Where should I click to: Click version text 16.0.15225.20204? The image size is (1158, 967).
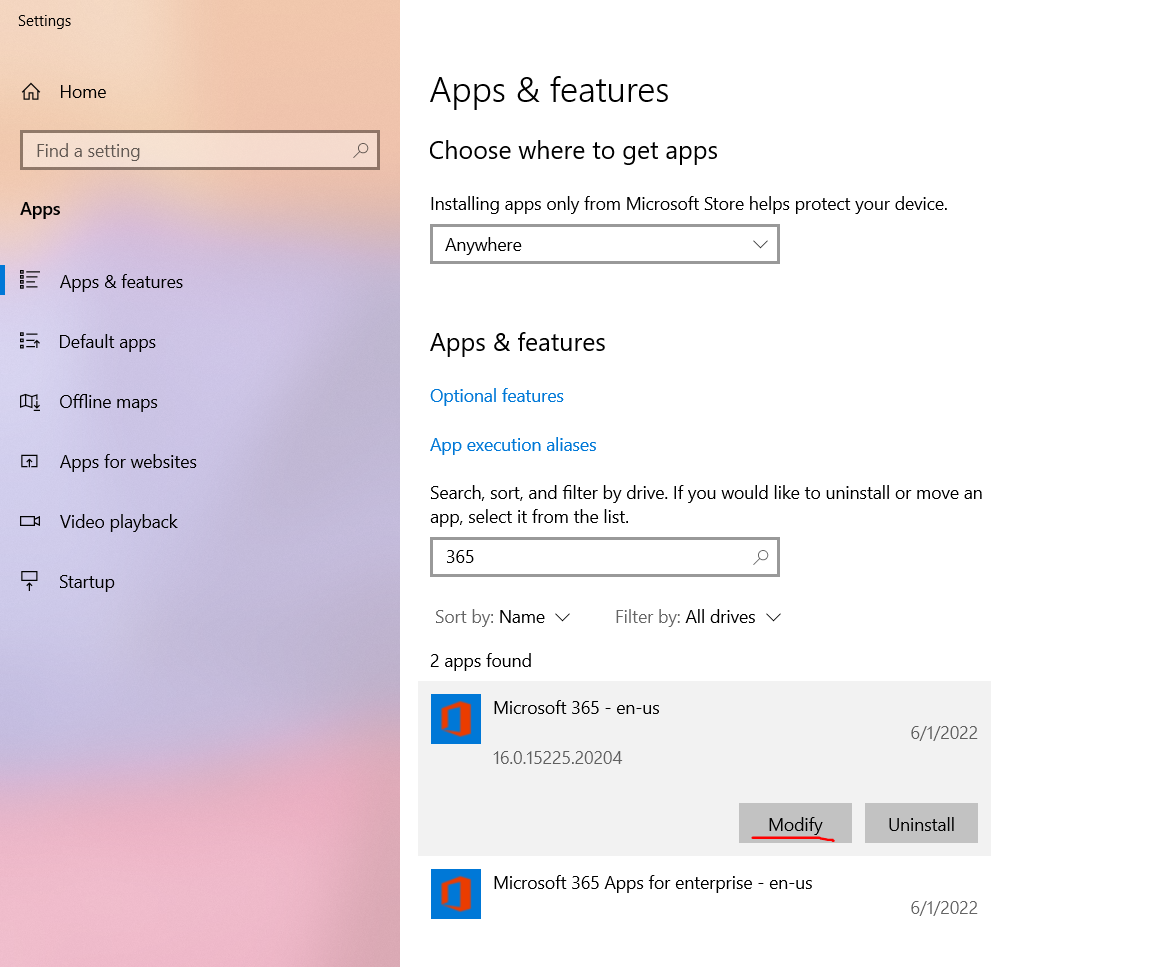point(558,758)
